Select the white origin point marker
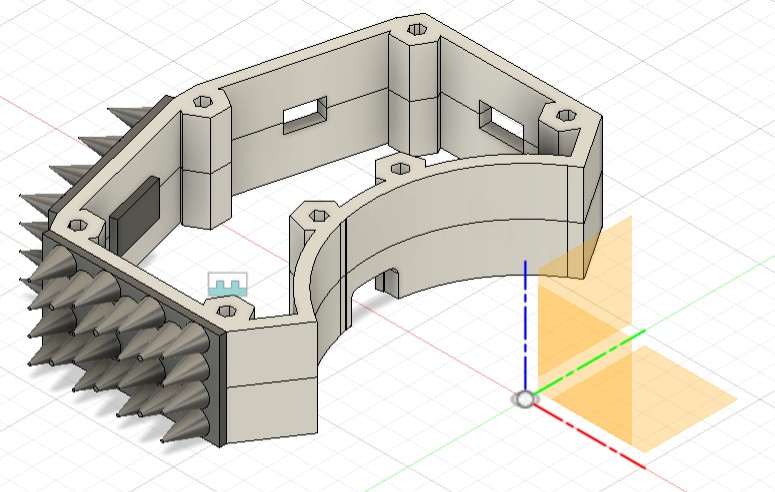775x492 pixels. 524,399
